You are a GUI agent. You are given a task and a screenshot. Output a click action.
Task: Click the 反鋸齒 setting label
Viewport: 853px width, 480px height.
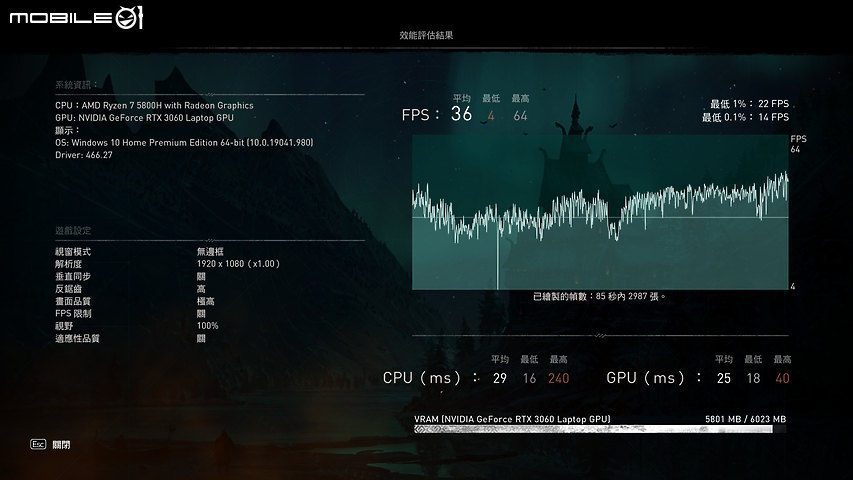tap(69, 289)
